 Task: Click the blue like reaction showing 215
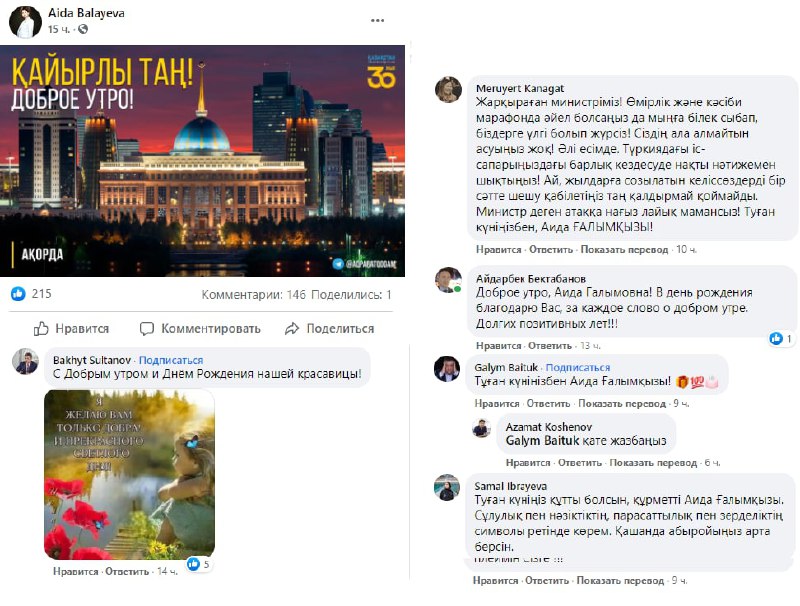[x=18, y=293]
